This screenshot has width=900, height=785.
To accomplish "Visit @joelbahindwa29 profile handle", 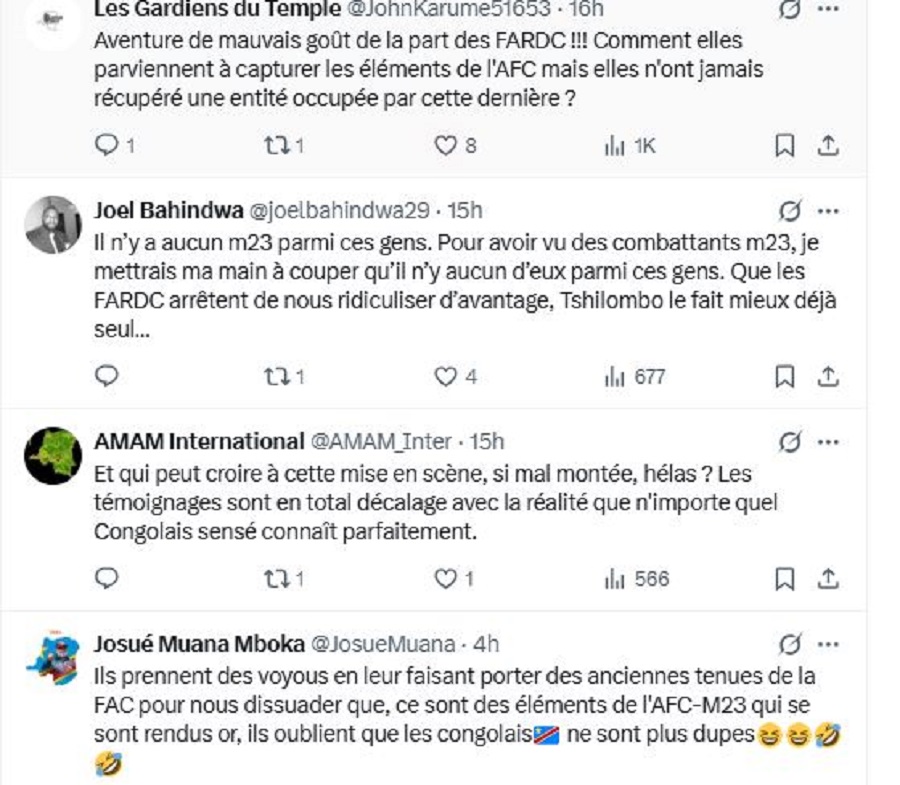I will [338, 211].
